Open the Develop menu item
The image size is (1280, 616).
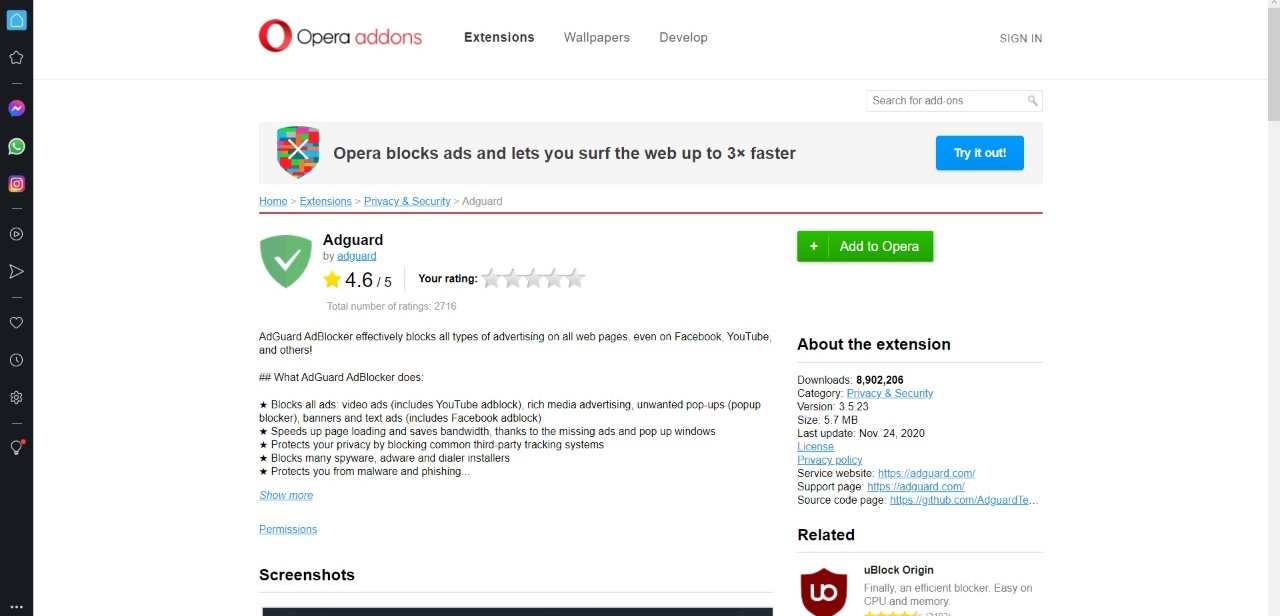coord(683,37)
